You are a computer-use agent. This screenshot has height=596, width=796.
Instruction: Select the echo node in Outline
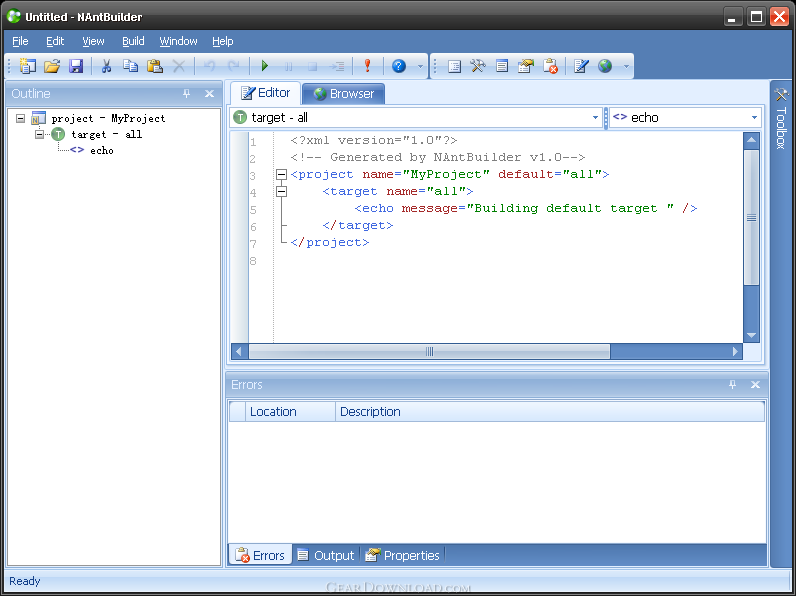(102, 150)
